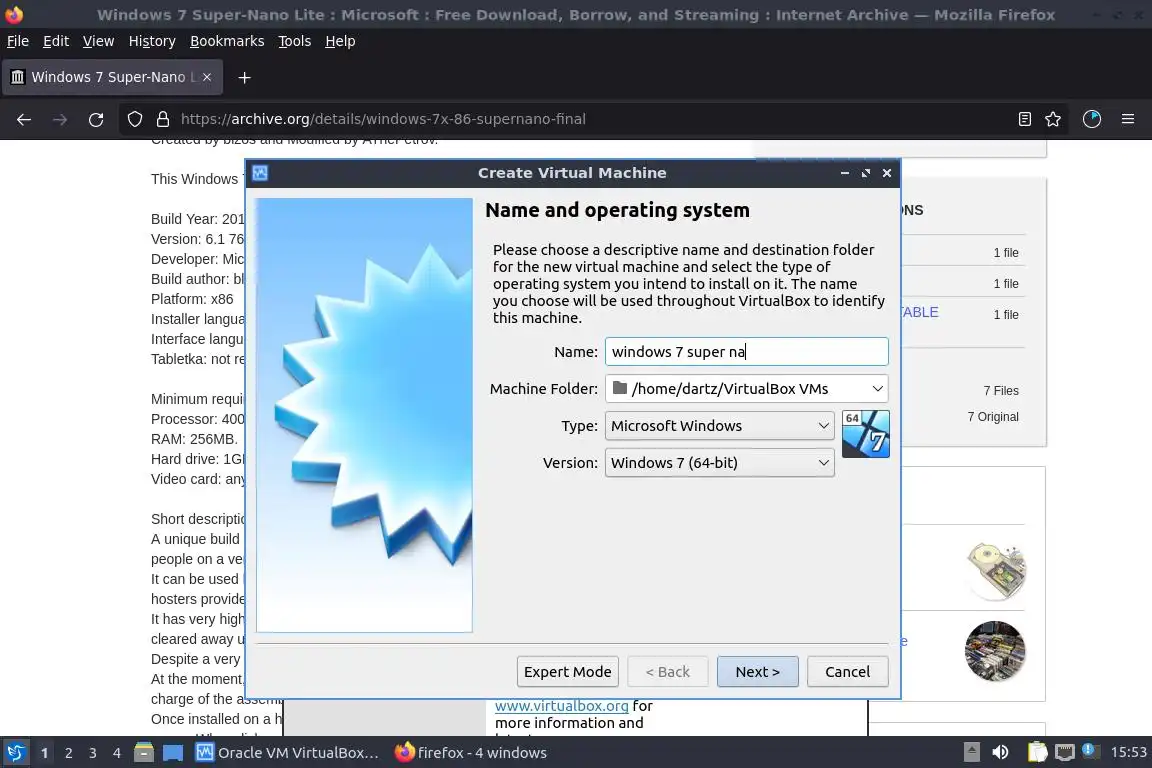This screenshot has height=768, width=1152.
Task: Open the Type dropdown showing Microsoft Windows
Action: click(719, 426)
